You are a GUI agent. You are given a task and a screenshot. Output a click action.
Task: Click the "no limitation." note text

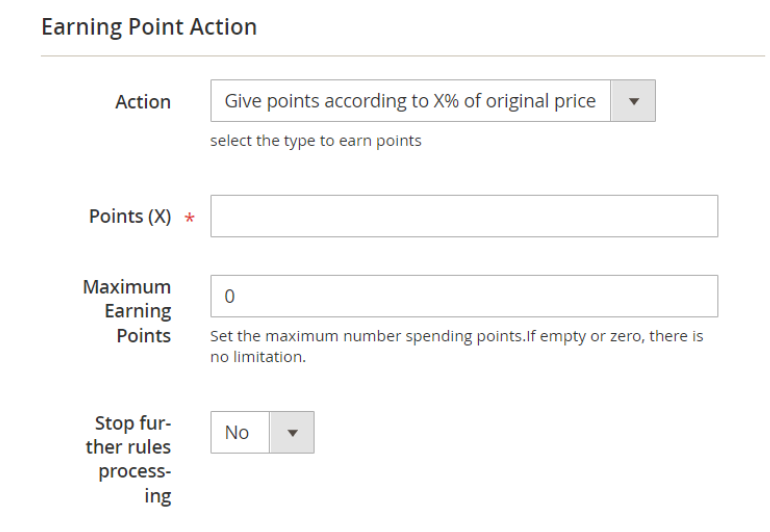pyautogui.click(x=257, y=356)
